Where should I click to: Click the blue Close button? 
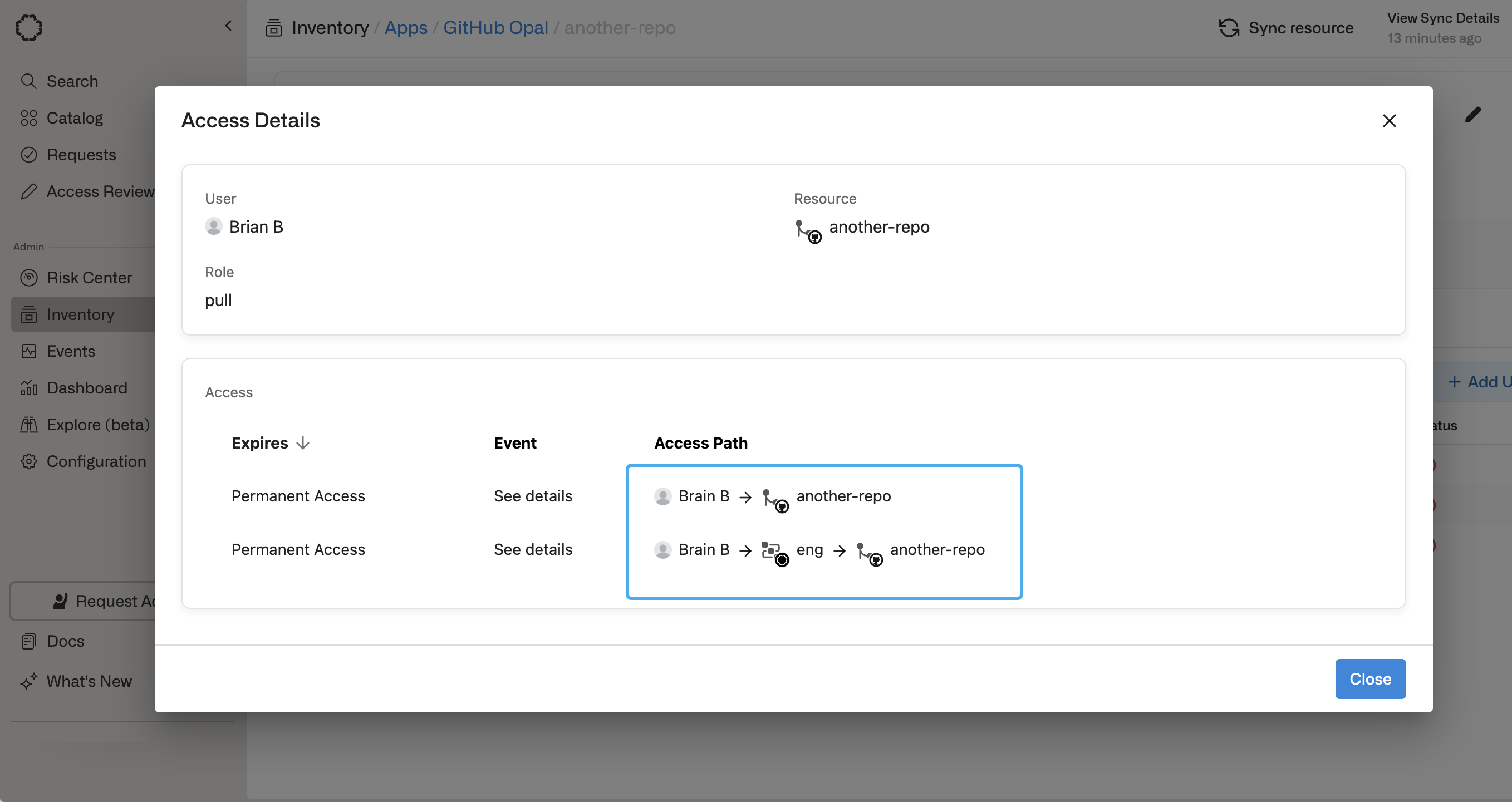1370,679
